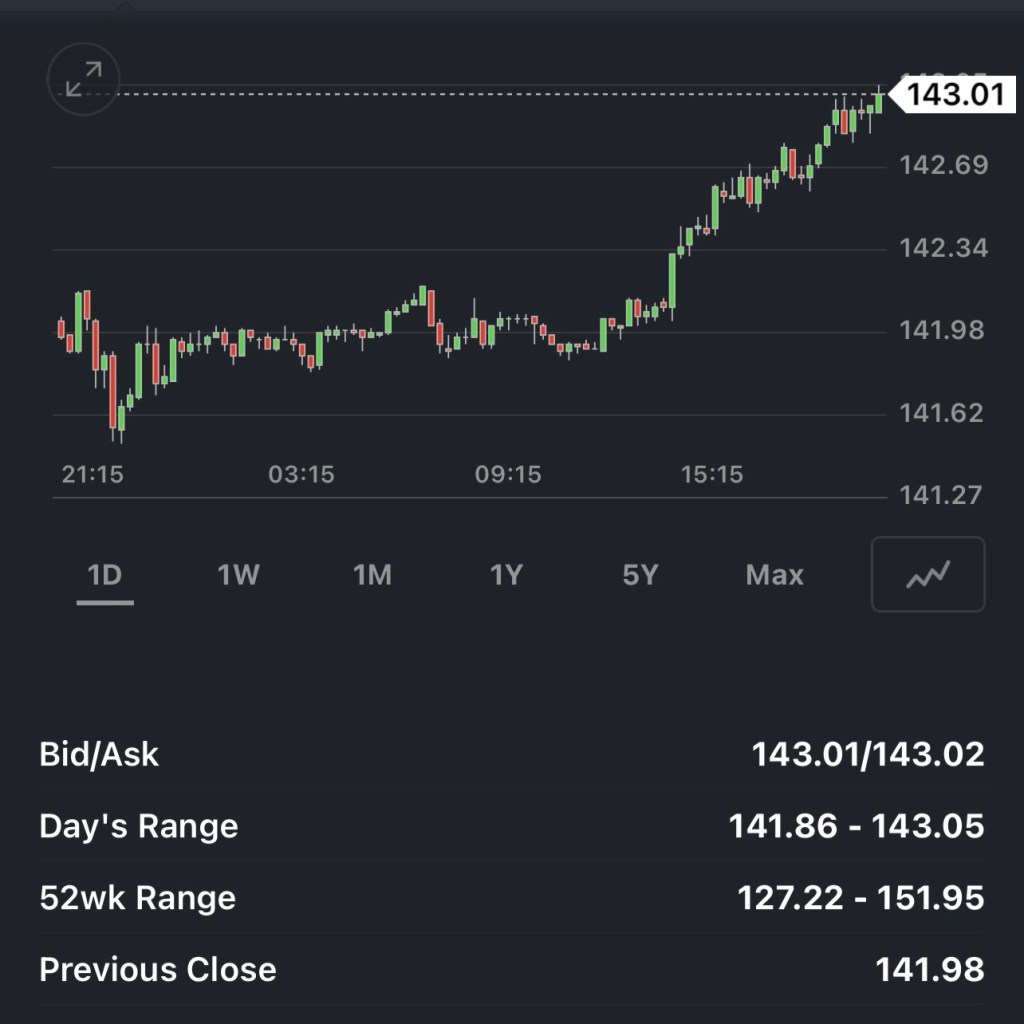The image size is (1024, 1024).
Task: Tap the 141.62 price axis label
Action: [x=941, y=412]
